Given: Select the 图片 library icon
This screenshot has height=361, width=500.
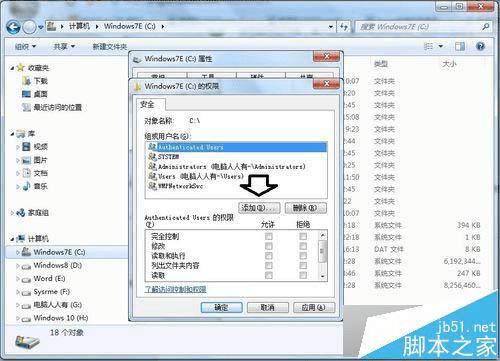Looking at the screenshot, I should 26,160.
